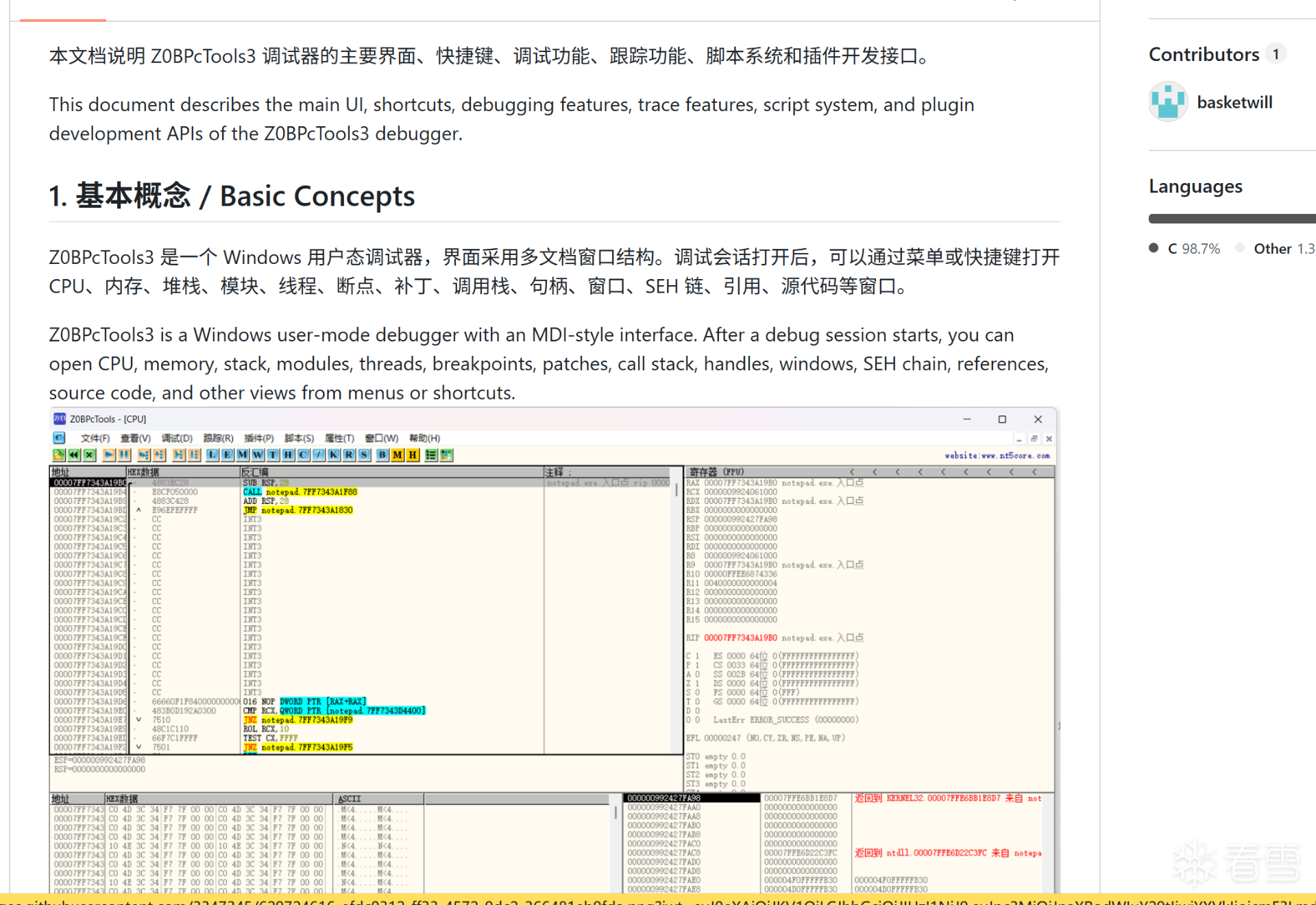Image resolution: width=1316 pixels, height=905 pixels.
Task: Click the blue M toolbar button
Action: point(243,455)
